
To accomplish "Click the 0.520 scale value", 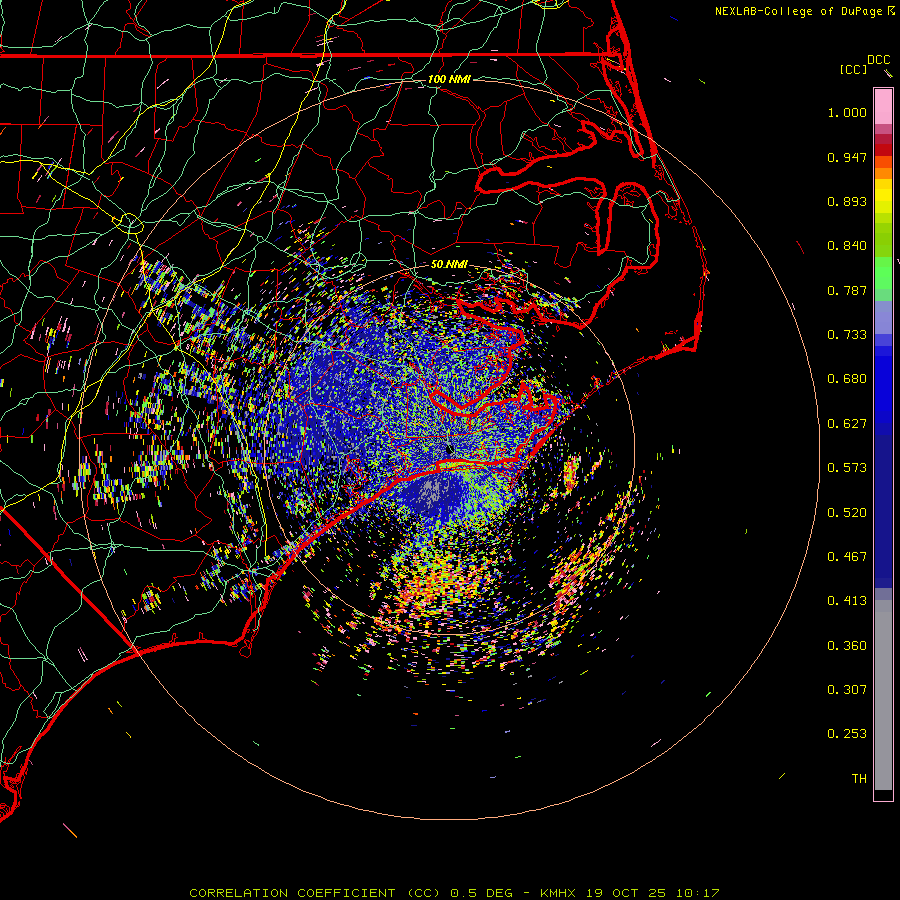I will 847,513.
